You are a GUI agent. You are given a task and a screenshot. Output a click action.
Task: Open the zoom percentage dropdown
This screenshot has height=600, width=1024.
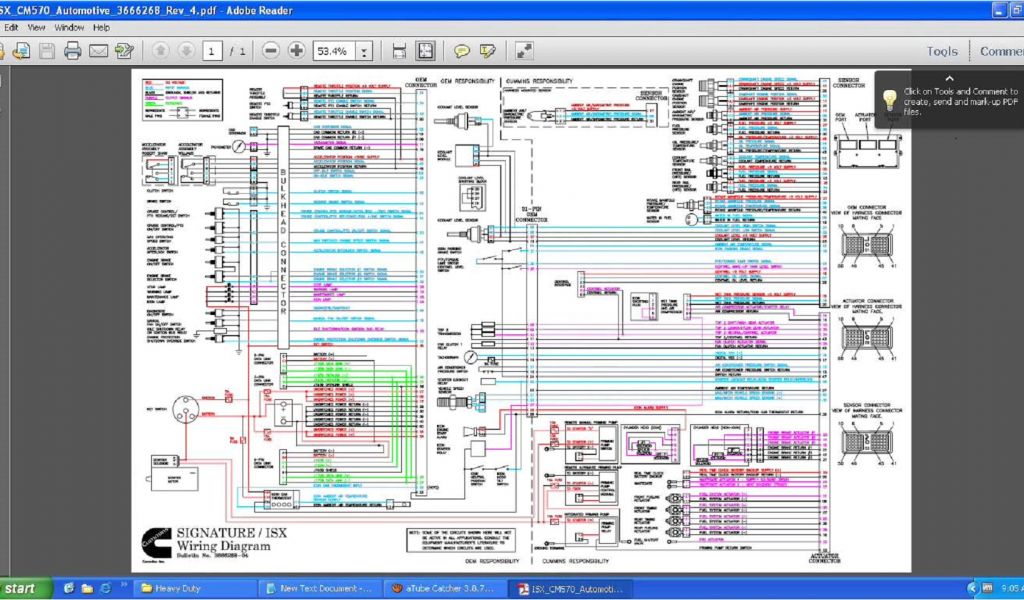(x=364, y=51)
